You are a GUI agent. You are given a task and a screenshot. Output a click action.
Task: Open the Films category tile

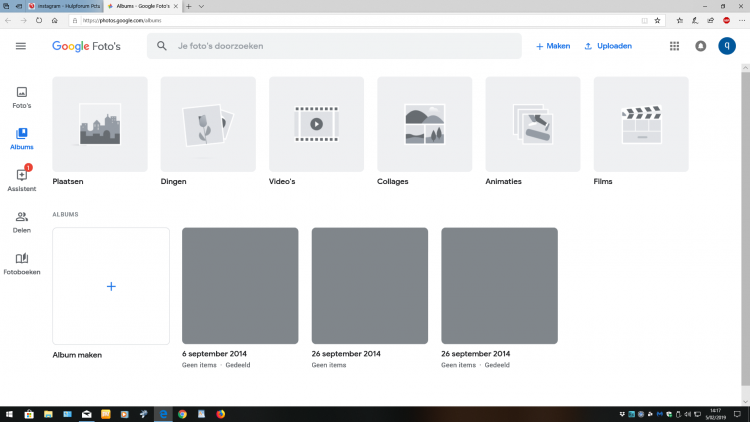click(641, 124)
